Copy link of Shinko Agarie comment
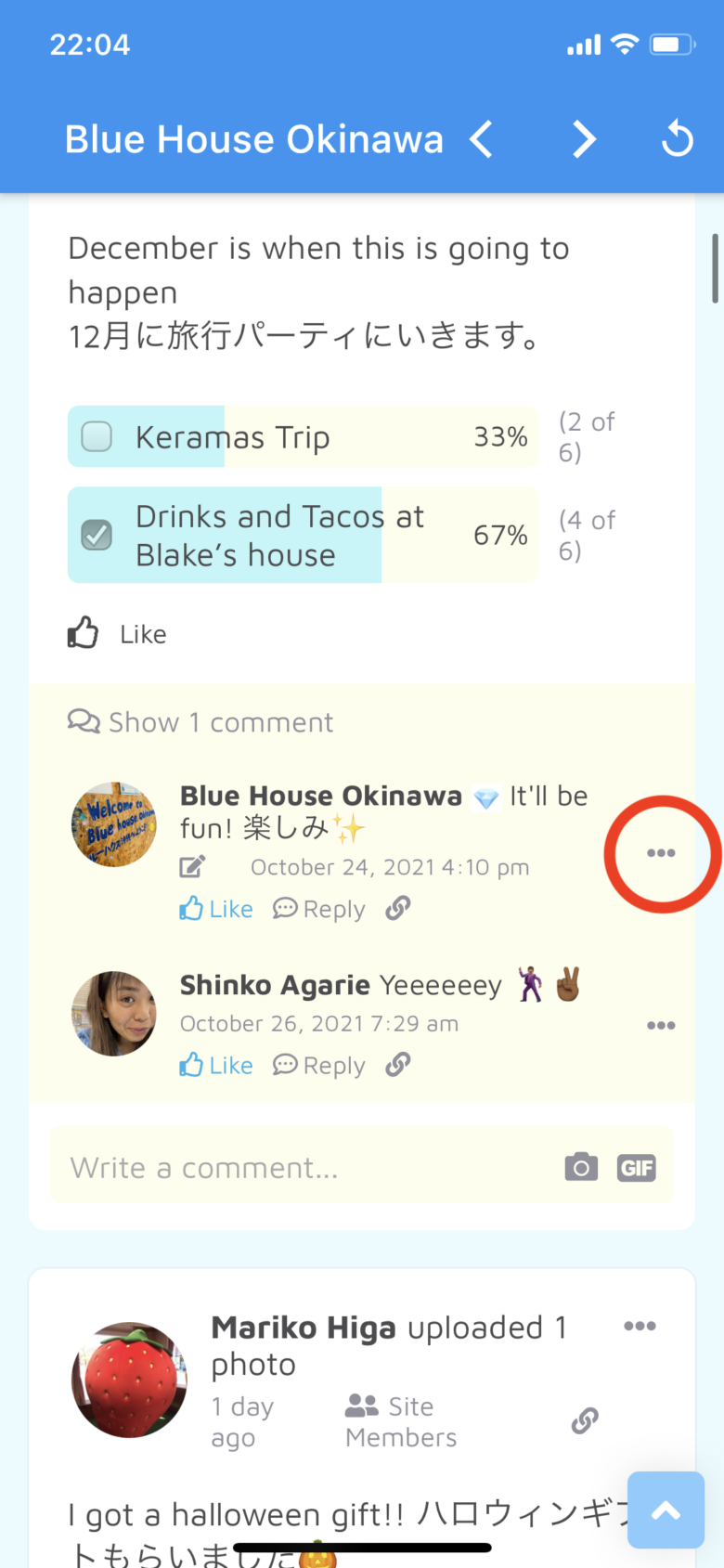724x1568 pixels. coord(398,1064)
